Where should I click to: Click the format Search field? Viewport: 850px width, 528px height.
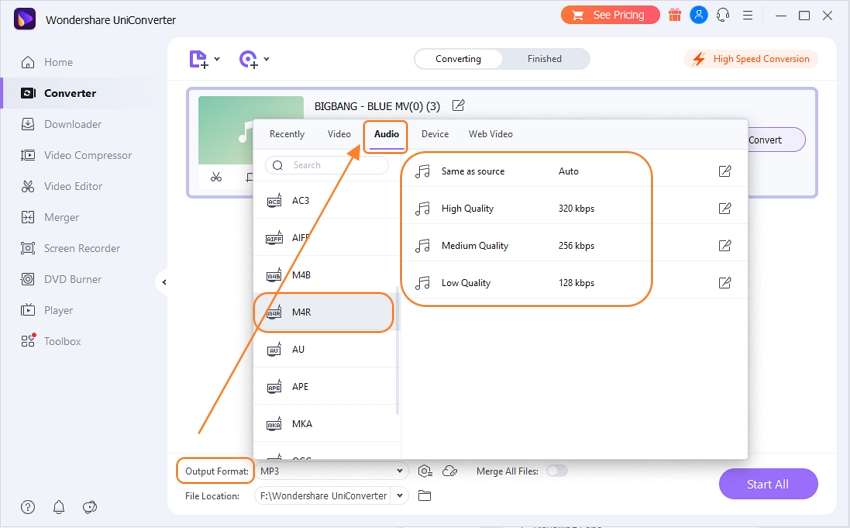(326, 165)
